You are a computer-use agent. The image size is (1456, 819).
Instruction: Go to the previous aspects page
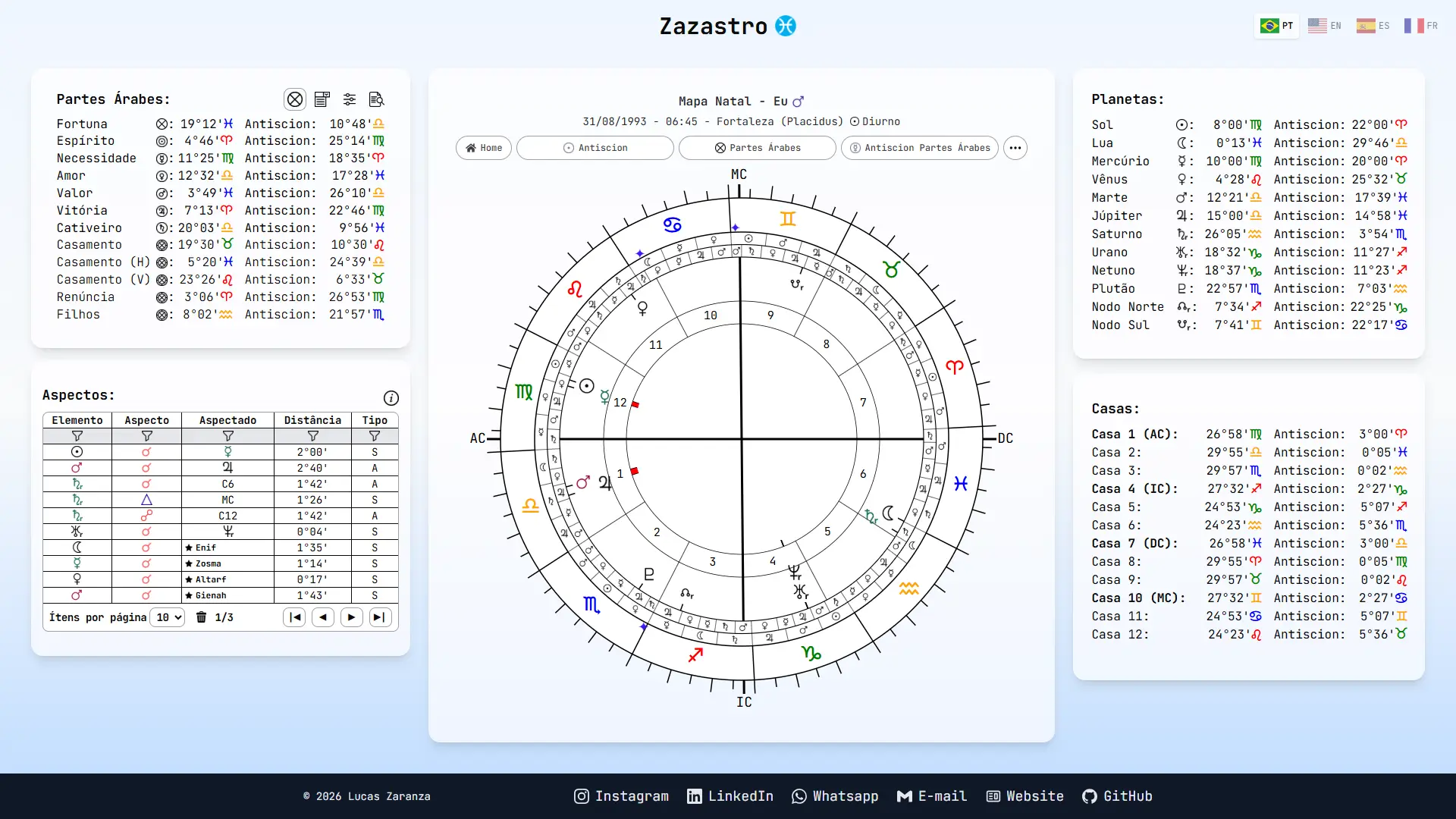[323, 617]
